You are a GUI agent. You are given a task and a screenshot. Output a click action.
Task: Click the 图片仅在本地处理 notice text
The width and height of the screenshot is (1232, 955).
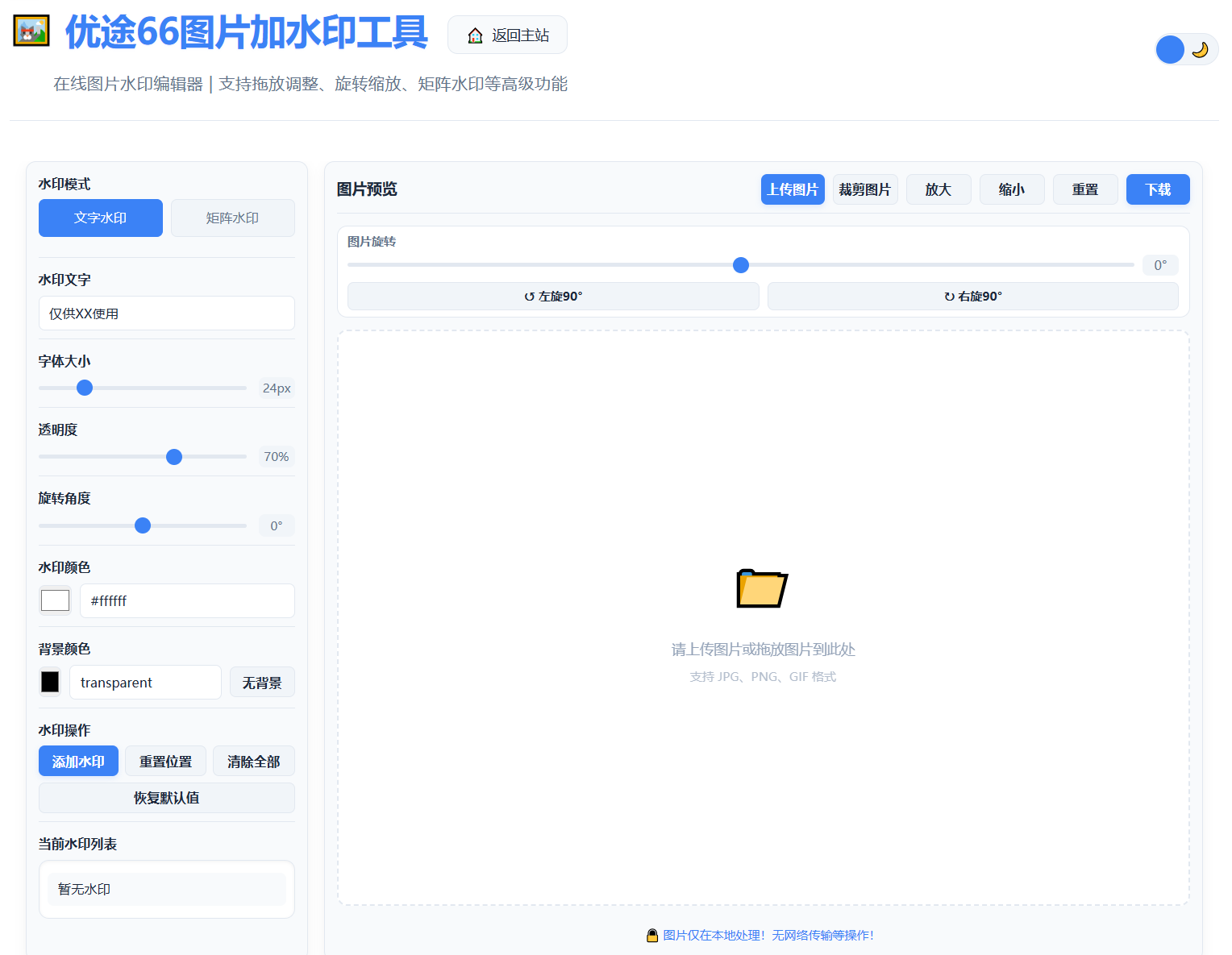(768, 936)
